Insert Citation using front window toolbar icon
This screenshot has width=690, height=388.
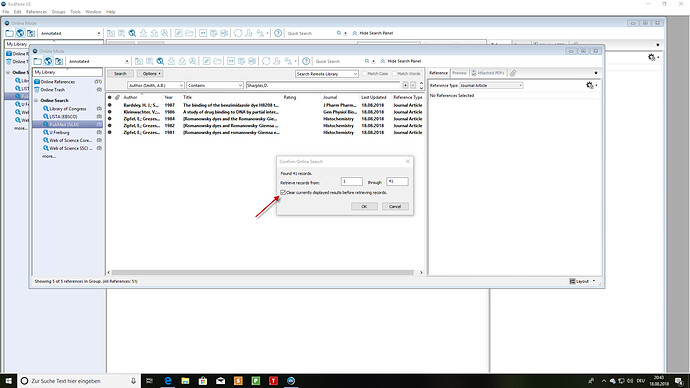[231, 61]
